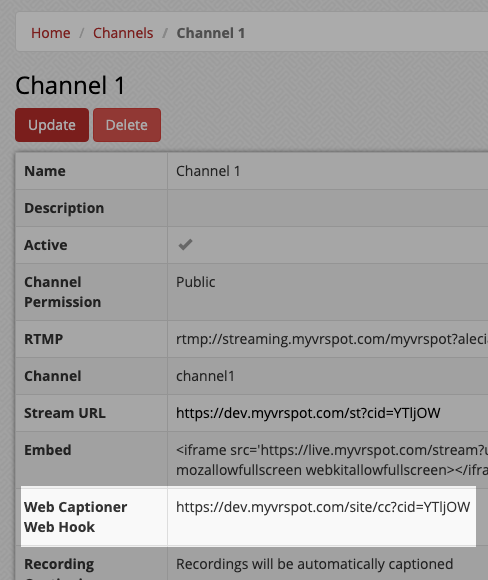Open the Home breadcrumb link
Image resolution: width=488 pixels, height=580 pixels.
tap(51, 33)
